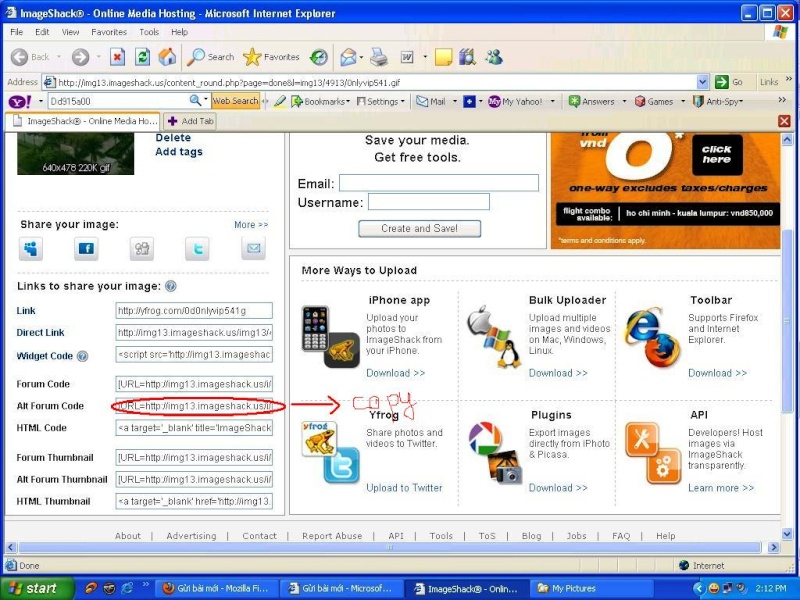Expand the Yahoo search box dropdown arrow

click(x=206, y=101)
